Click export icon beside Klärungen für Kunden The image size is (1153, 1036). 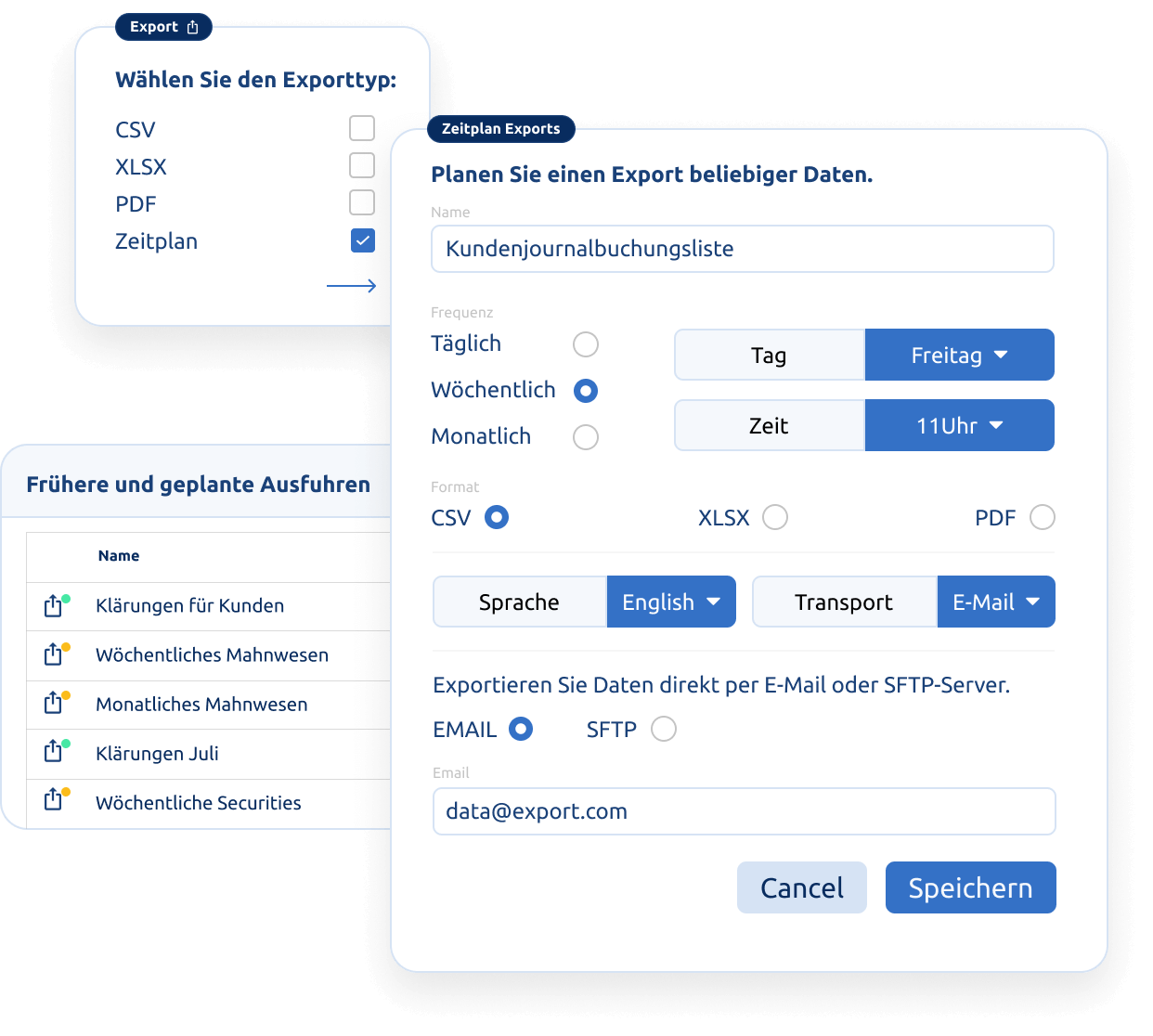[x=54, y=606]
